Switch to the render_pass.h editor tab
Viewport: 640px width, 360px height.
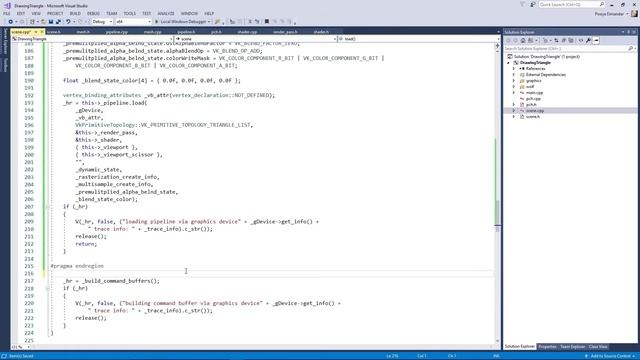coord(285,32)
